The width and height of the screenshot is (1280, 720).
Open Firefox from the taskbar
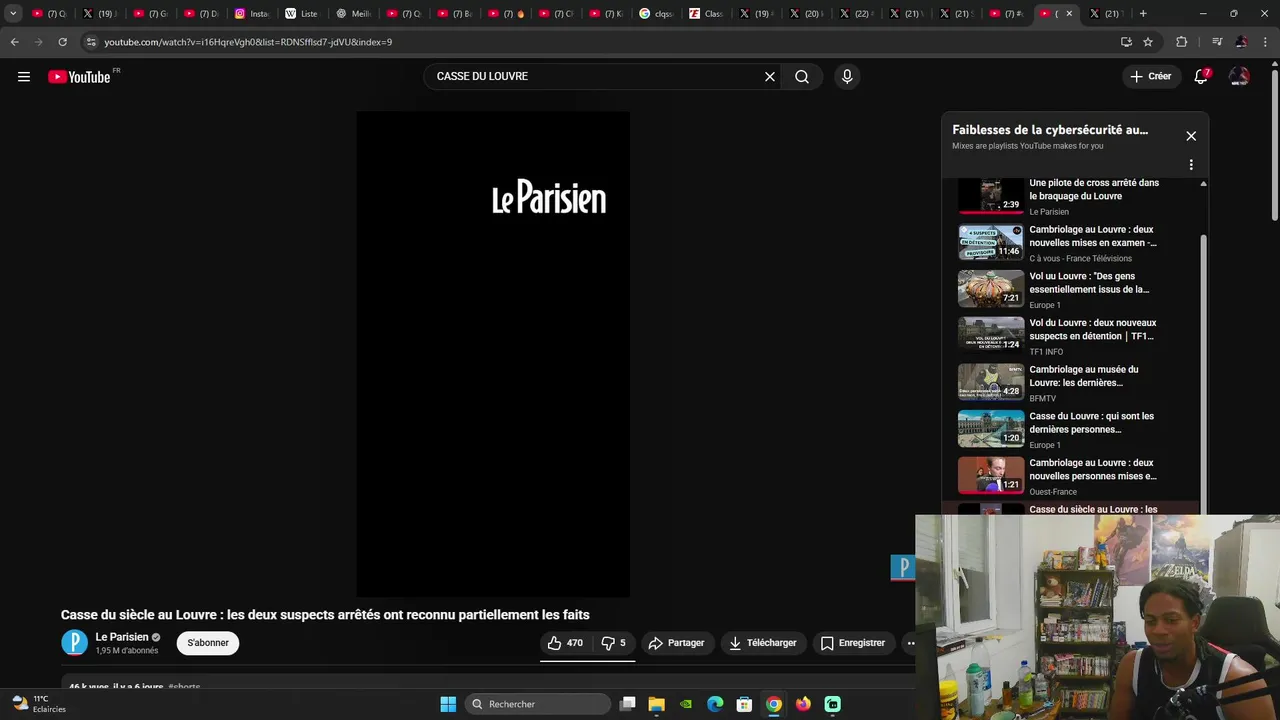803,704
